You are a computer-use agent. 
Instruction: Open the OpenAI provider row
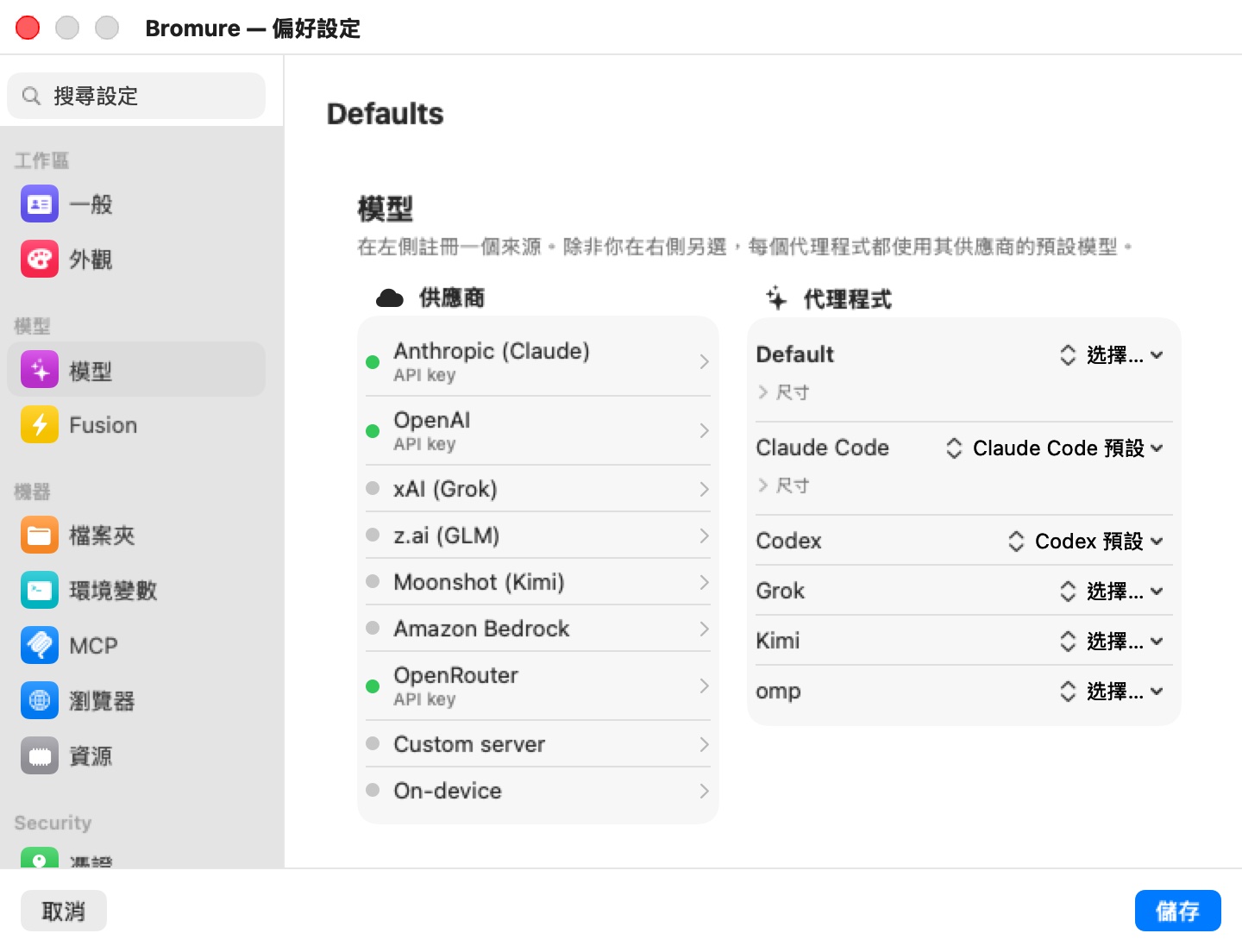[538, 431]
